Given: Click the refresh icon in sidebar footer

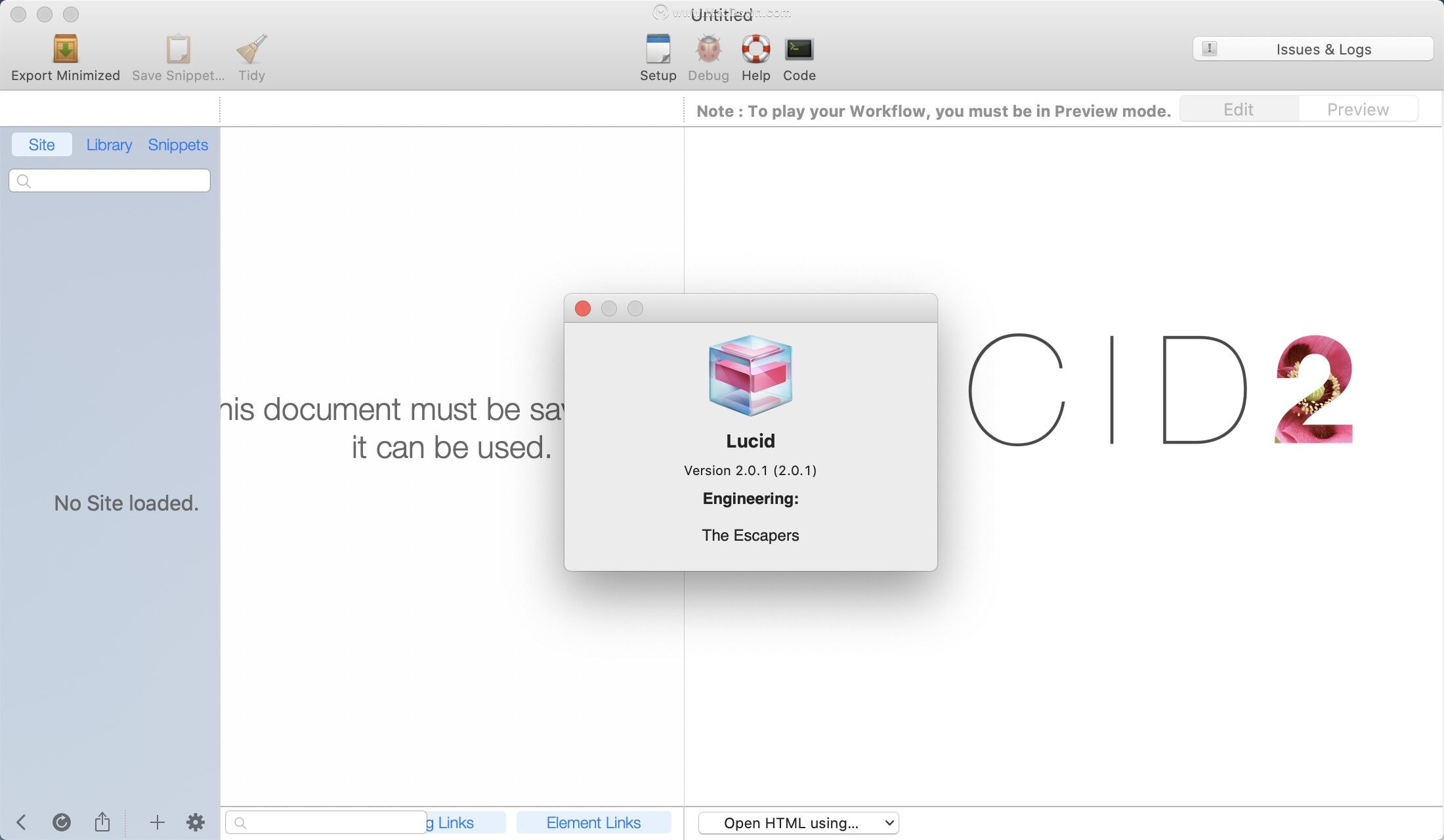Looking at the screenshot, I should 61,822.
